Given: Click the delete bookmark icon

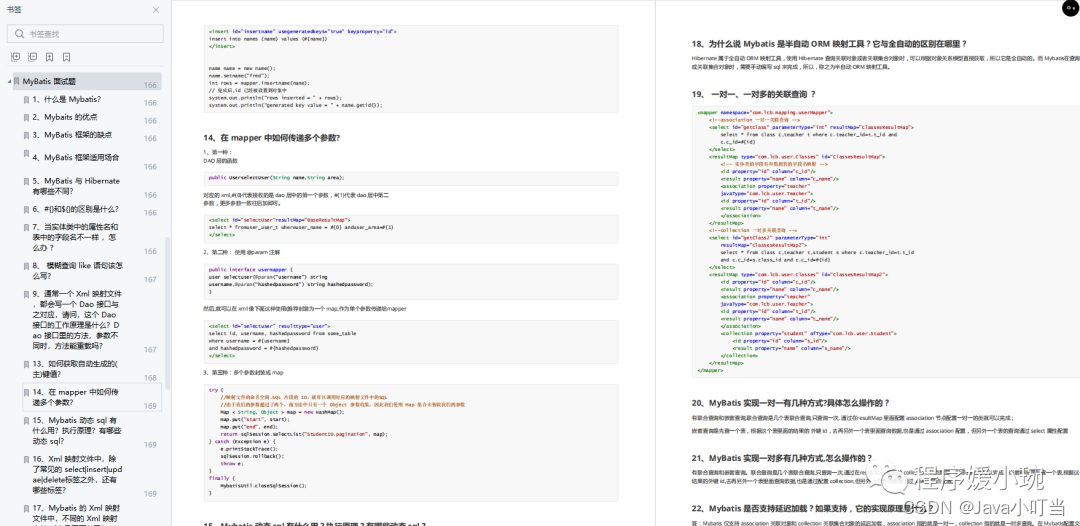Looking at the screenshot, I should tap(66, 57).
